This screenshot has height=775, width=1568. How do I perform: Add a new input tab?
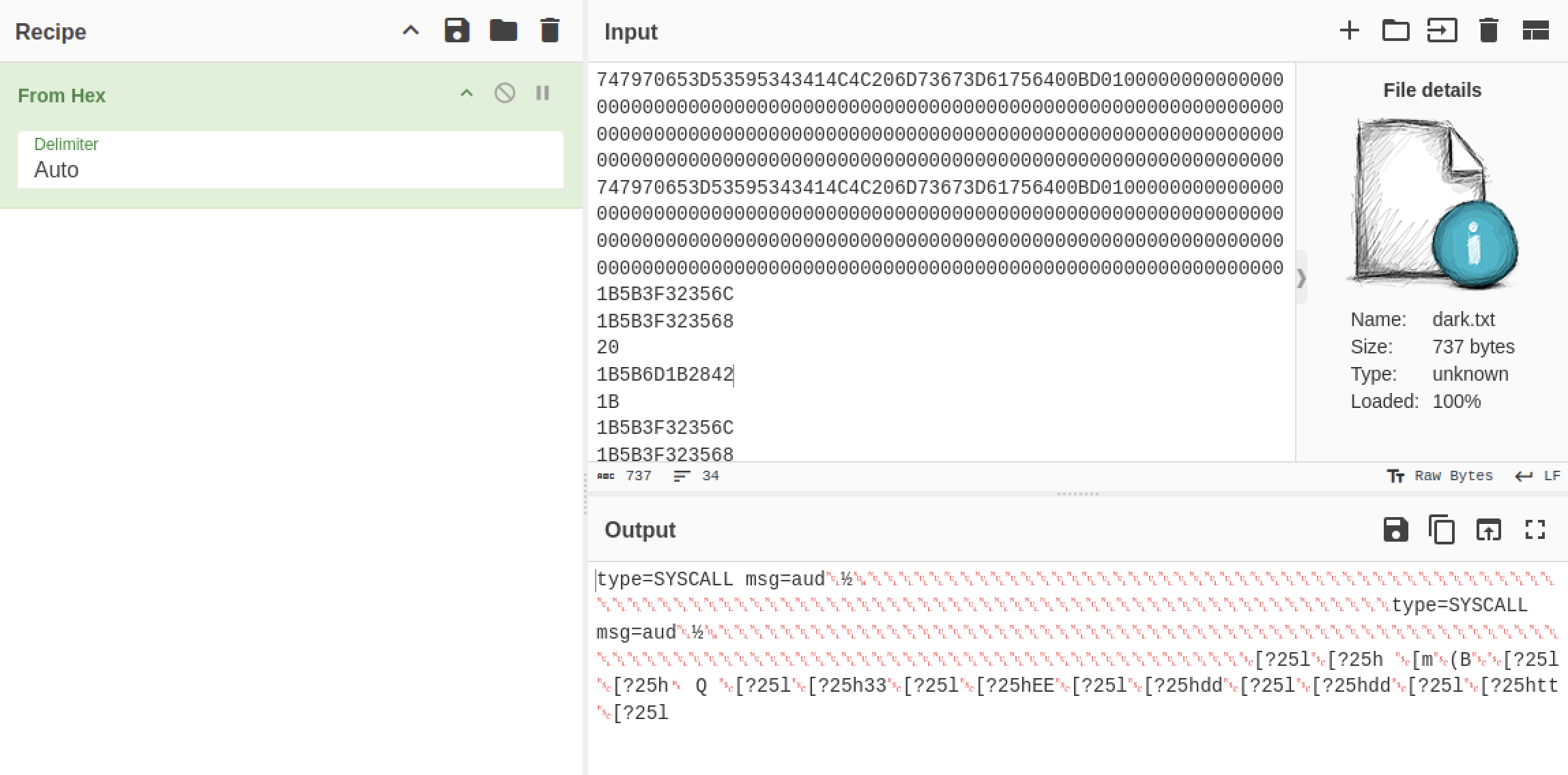tap(1349, 31)
